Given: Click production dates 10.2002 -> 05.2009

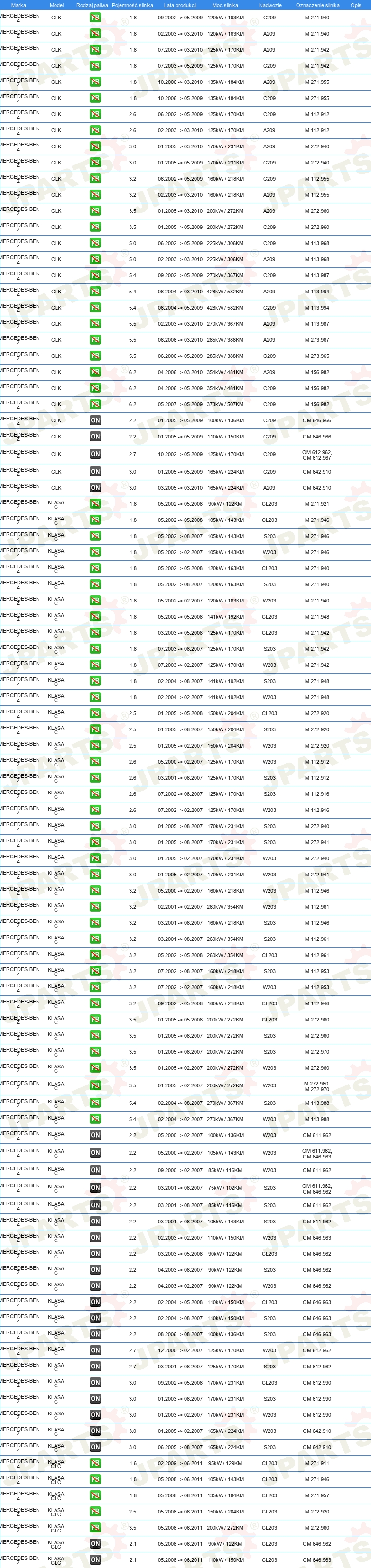Looking at the screenshot, I should tap(180, 454).
